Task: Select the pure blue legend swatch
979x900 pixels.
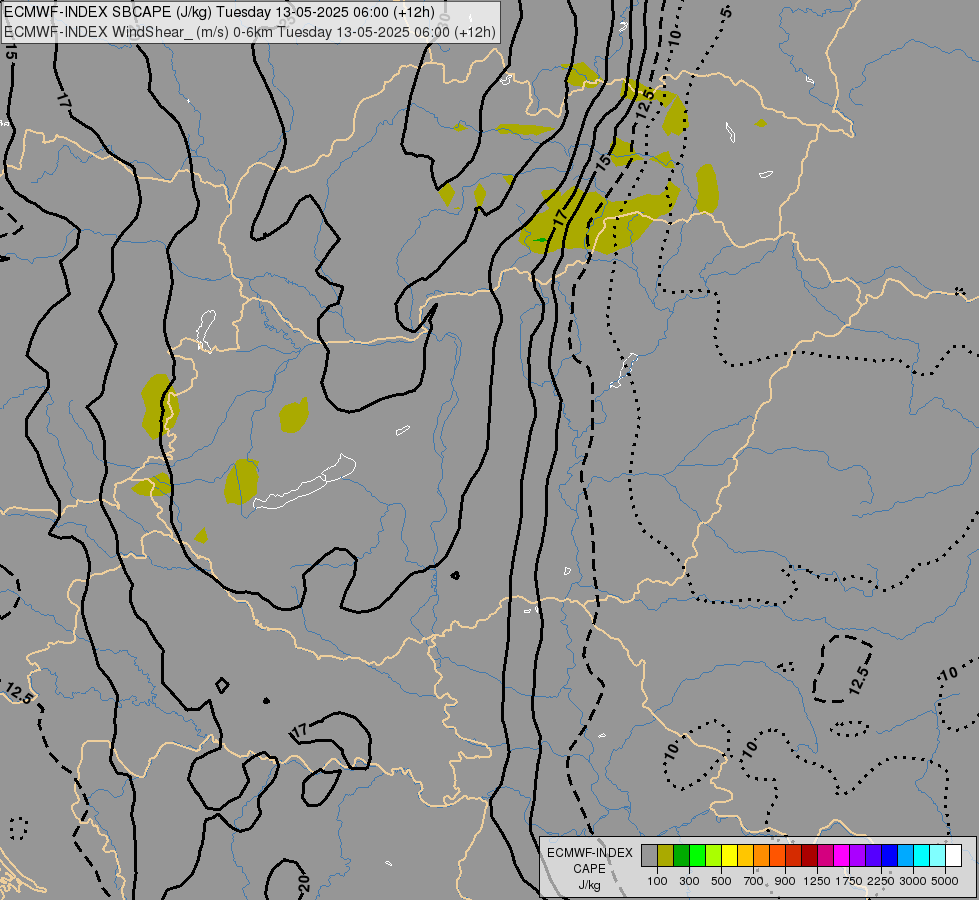Action: coord(889,856)
